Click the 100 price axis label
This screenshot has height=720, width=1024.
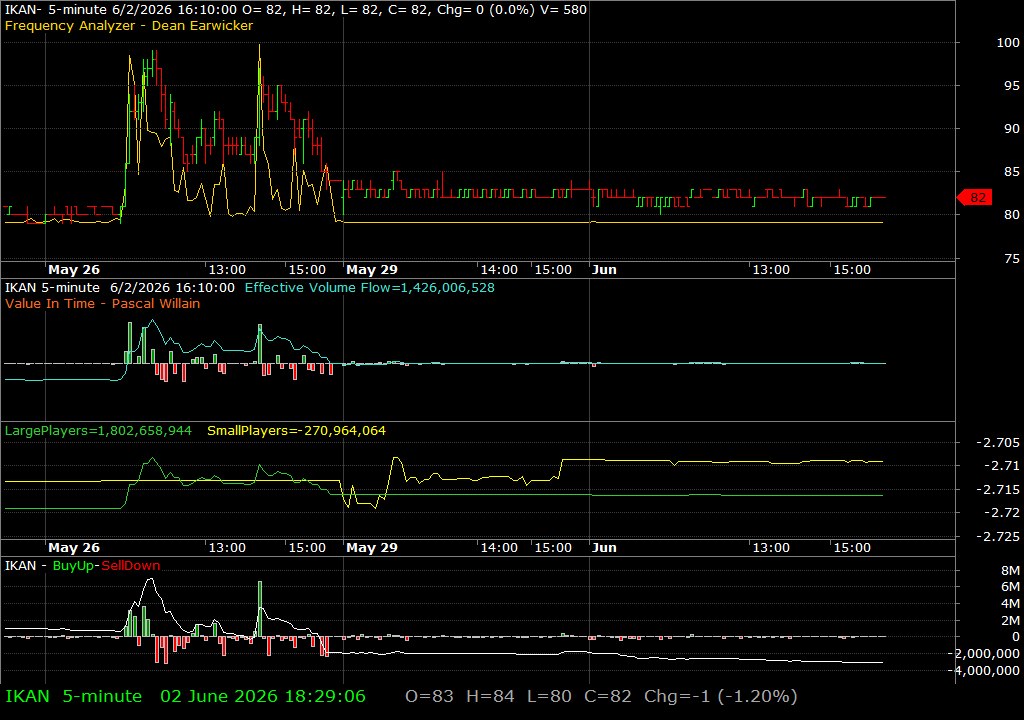[x=1008, y=42]
